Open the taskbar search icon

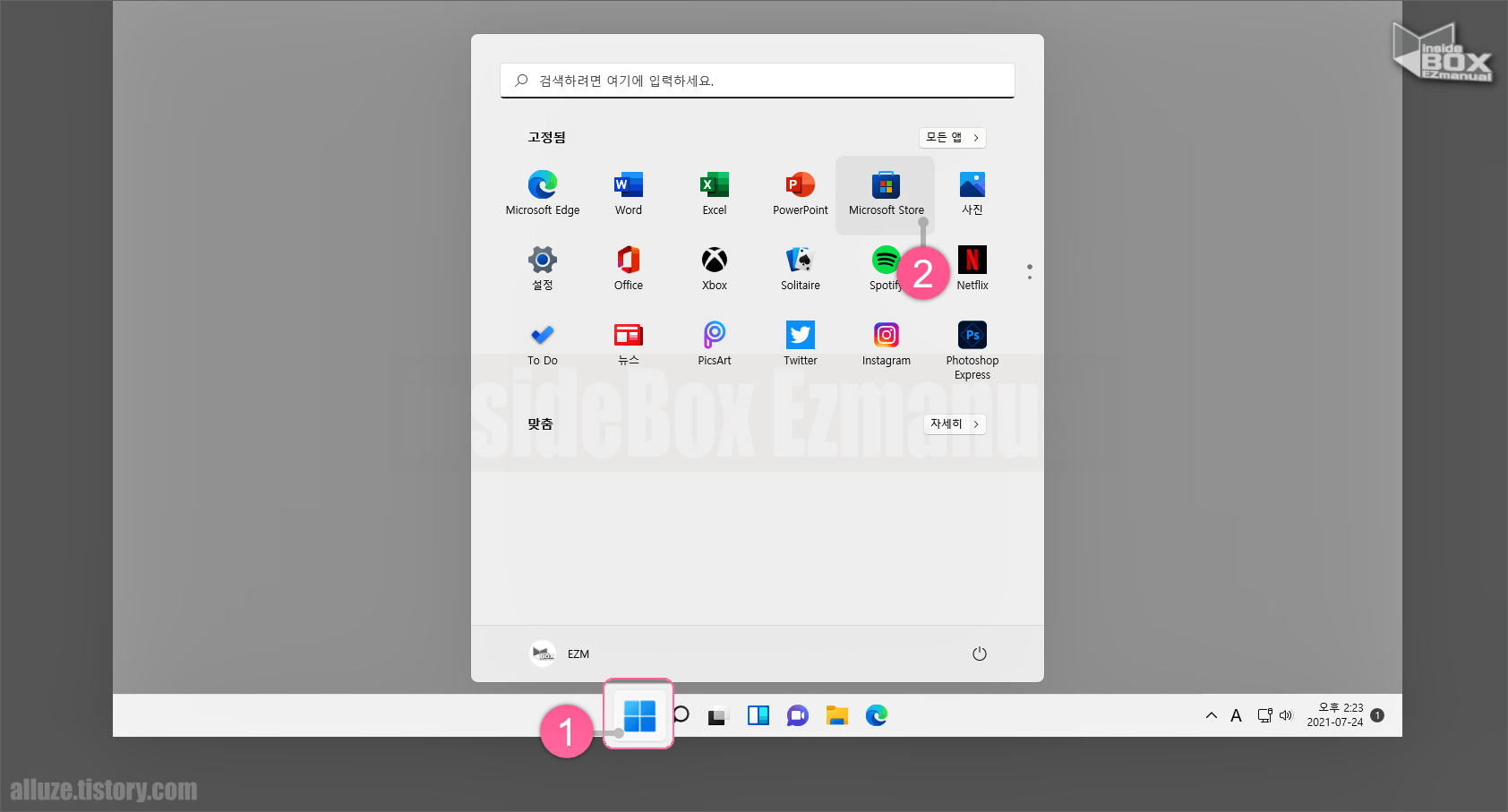point(681,714)
